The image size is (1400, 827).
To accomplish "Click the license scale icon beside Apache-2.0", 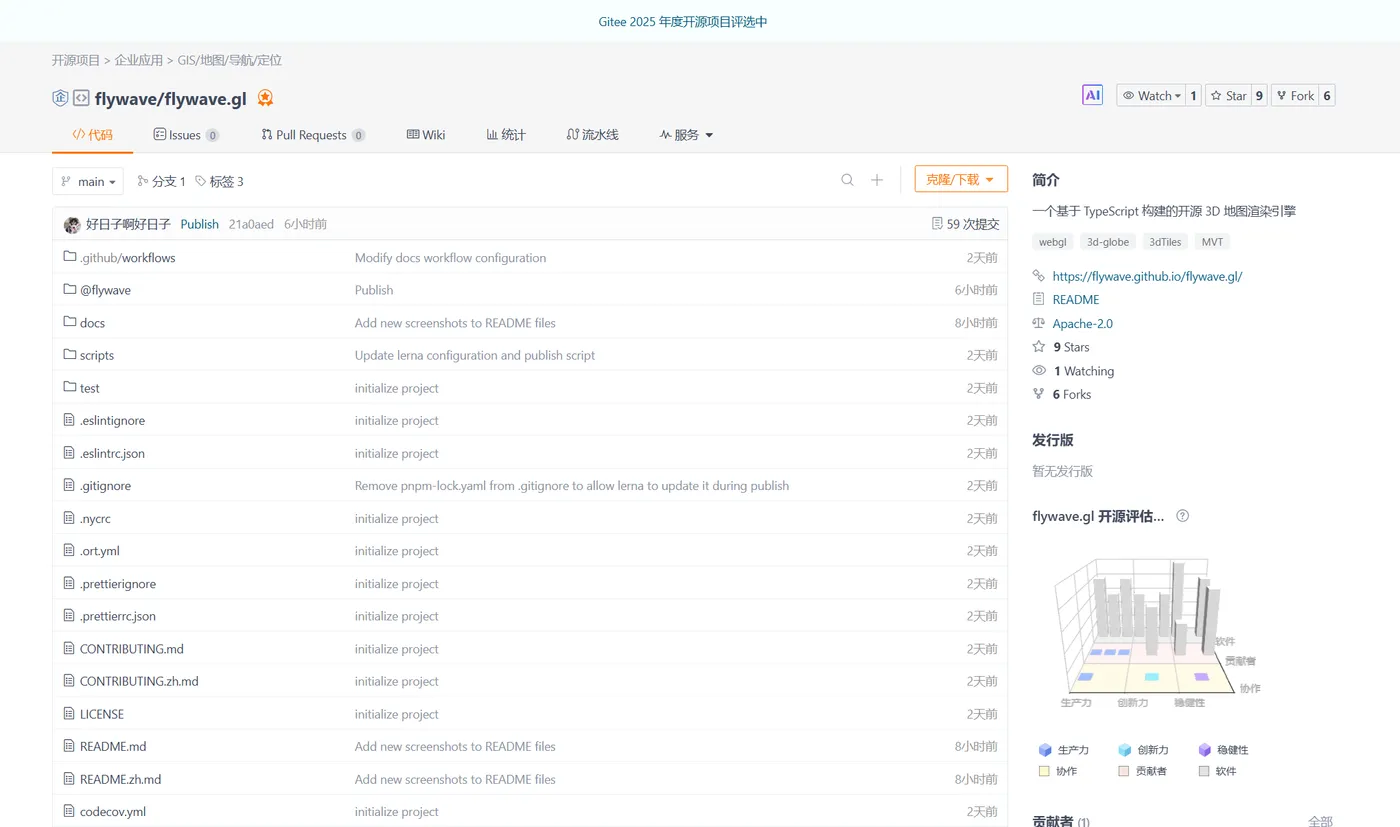I will (1039, 323).
